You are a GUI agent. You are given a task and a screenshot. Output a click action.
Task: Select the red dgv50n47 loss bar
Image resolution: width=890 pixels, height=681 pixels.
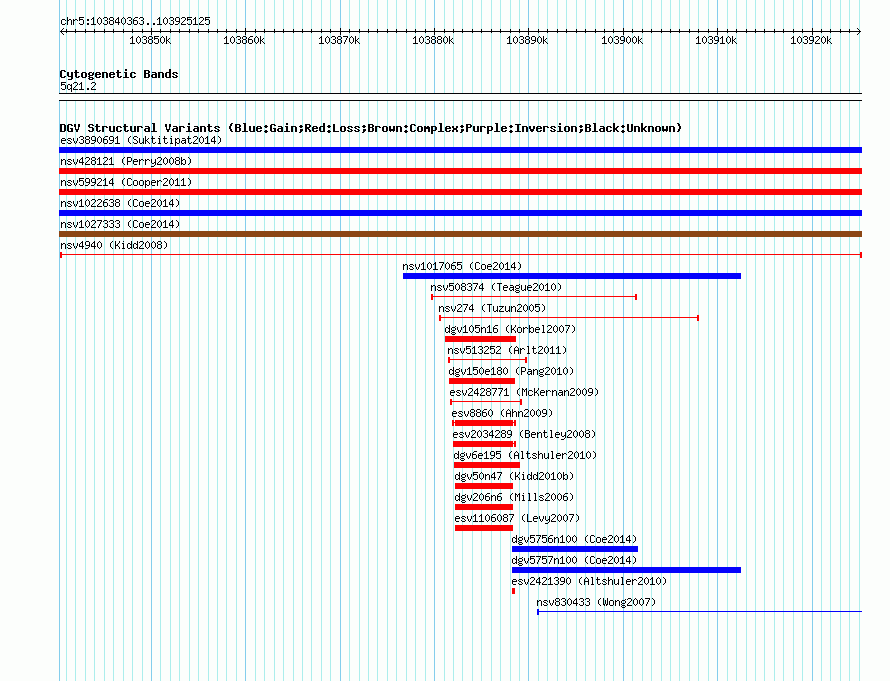pyautogui.click(x=484, y=486)
